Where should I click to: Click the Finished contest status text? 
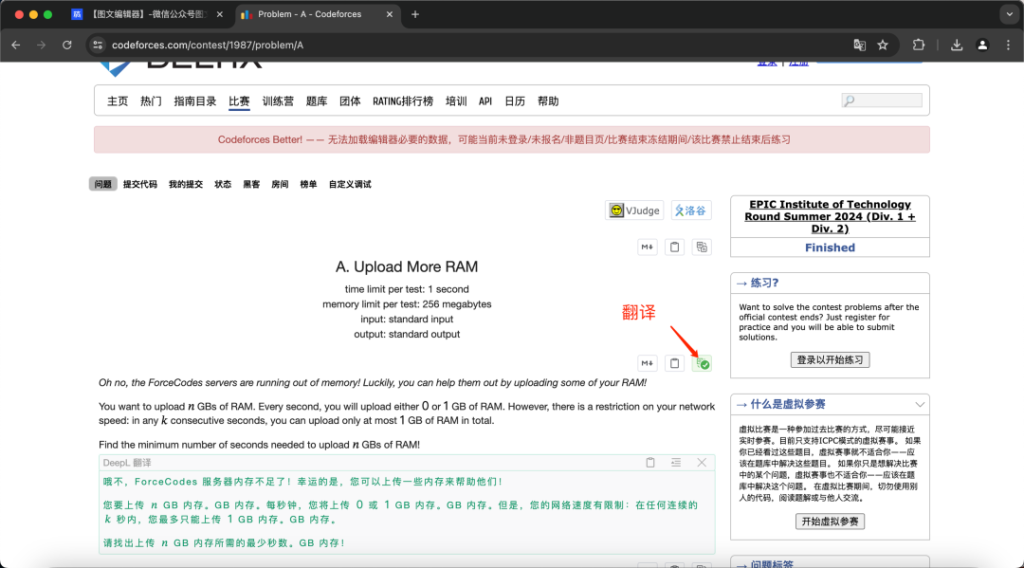point(829,247)
